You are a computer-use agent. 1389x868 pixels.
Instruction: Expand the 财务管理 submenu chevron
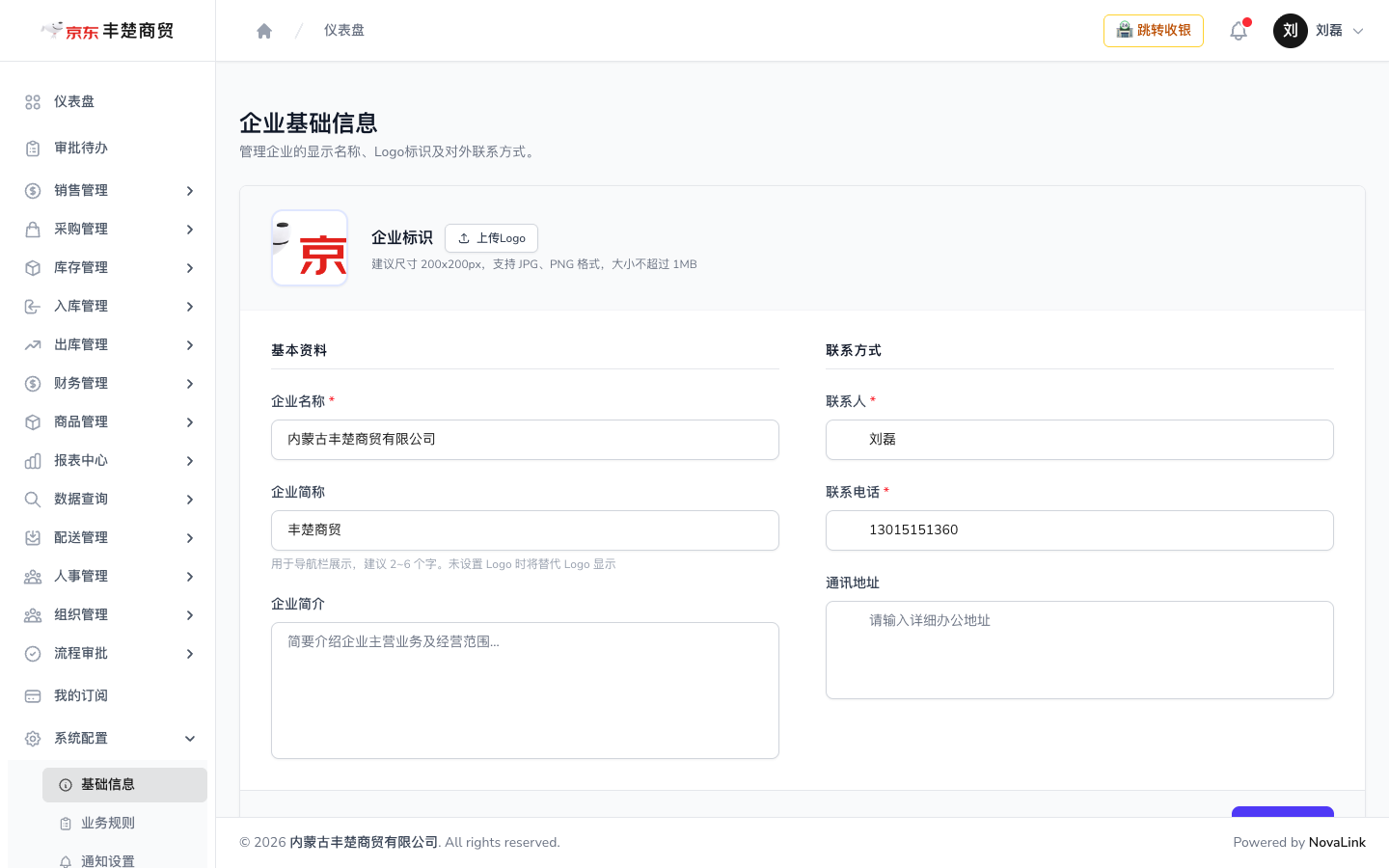[x=190, y=384]
